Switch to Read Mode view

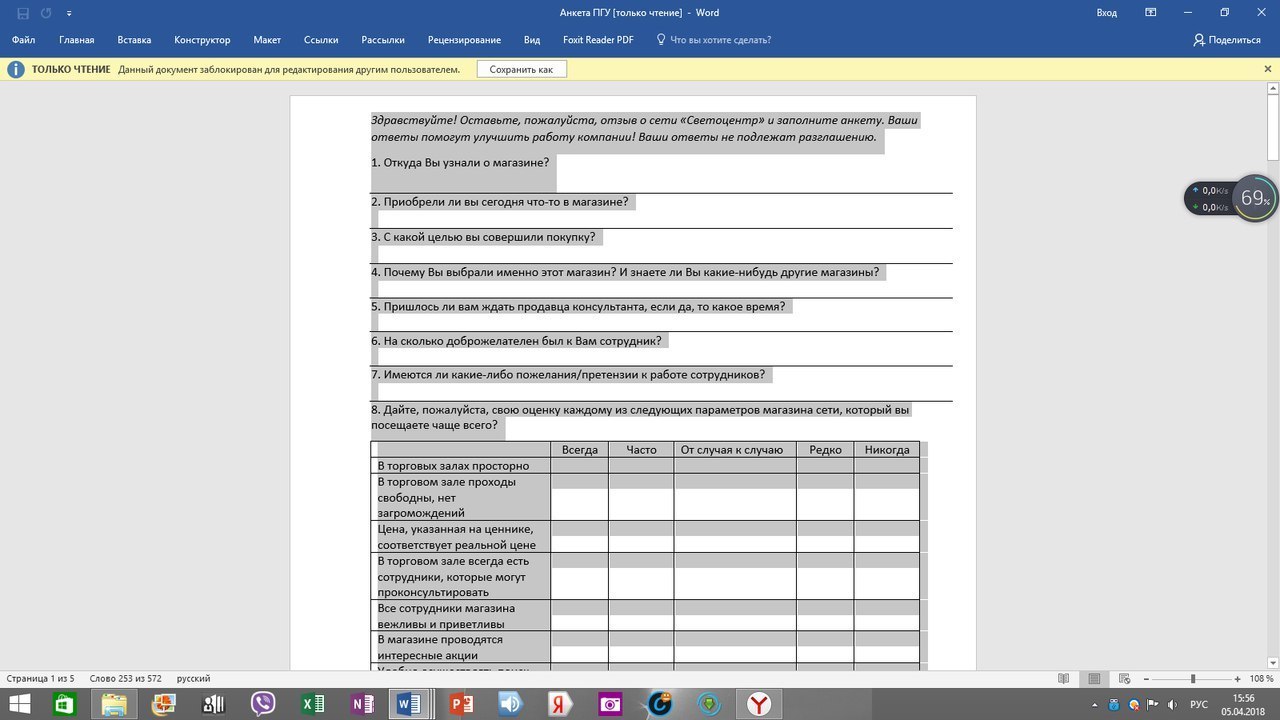(1064, 678)
